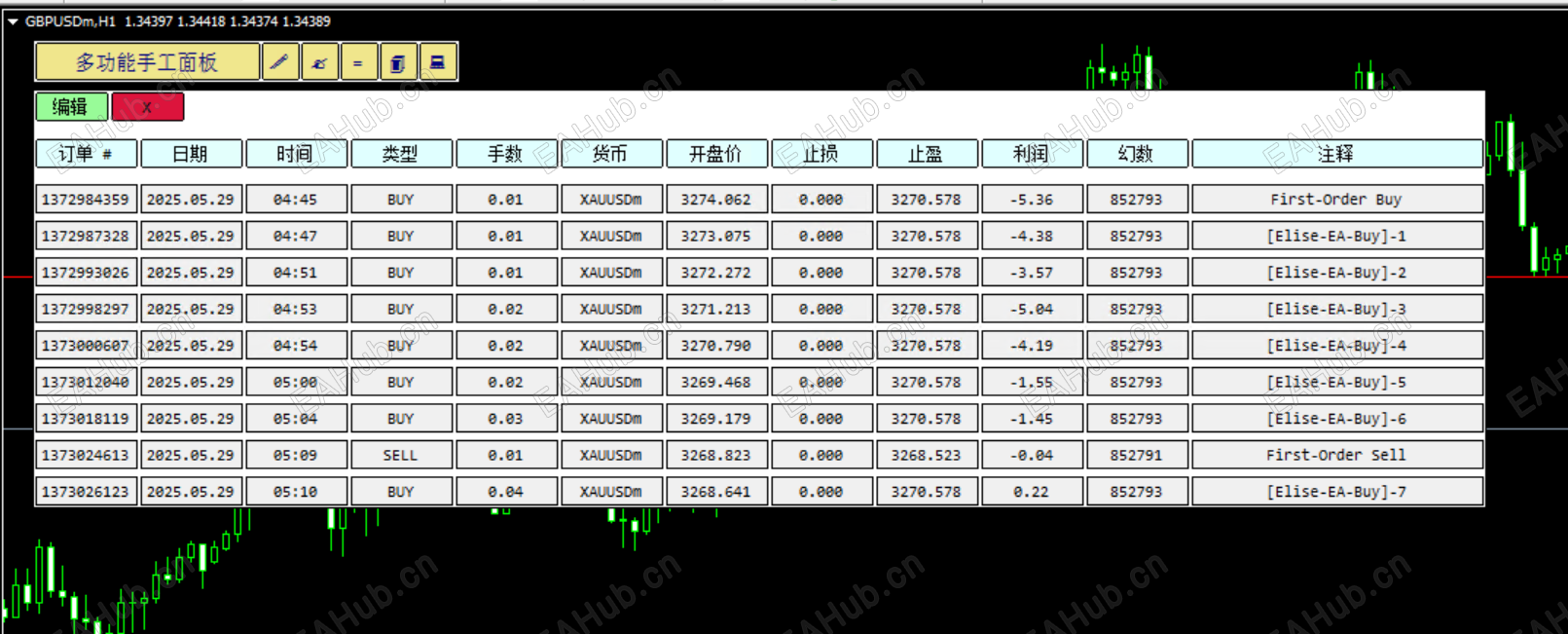Click the 手数 column header

pos(506,154)
